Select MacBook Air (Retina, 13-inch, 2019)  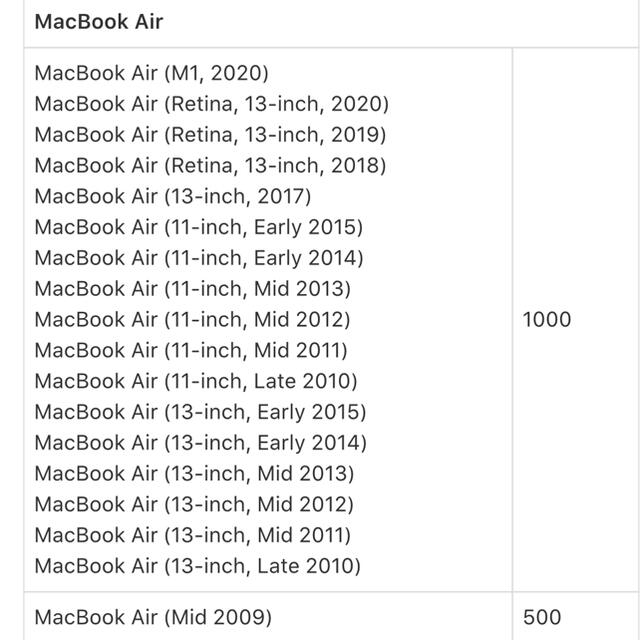pyautogui.click(x=210, y=135)
